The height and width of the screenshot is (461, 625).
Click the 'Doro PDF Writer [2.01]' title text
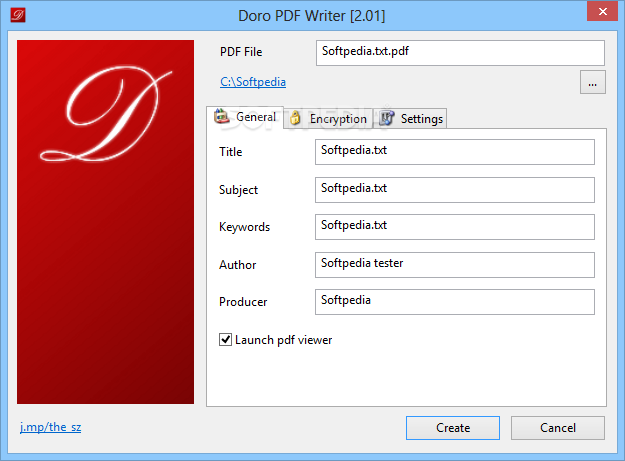(x=312, y=16)
